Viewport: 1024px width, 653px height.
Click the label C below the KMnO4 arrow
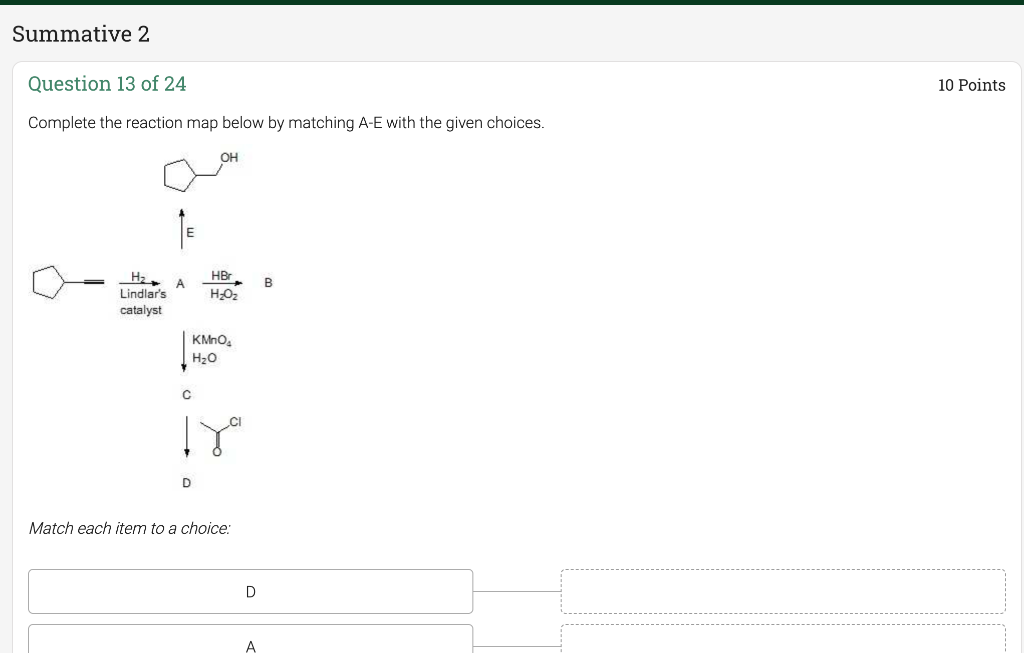click(186, 395)
